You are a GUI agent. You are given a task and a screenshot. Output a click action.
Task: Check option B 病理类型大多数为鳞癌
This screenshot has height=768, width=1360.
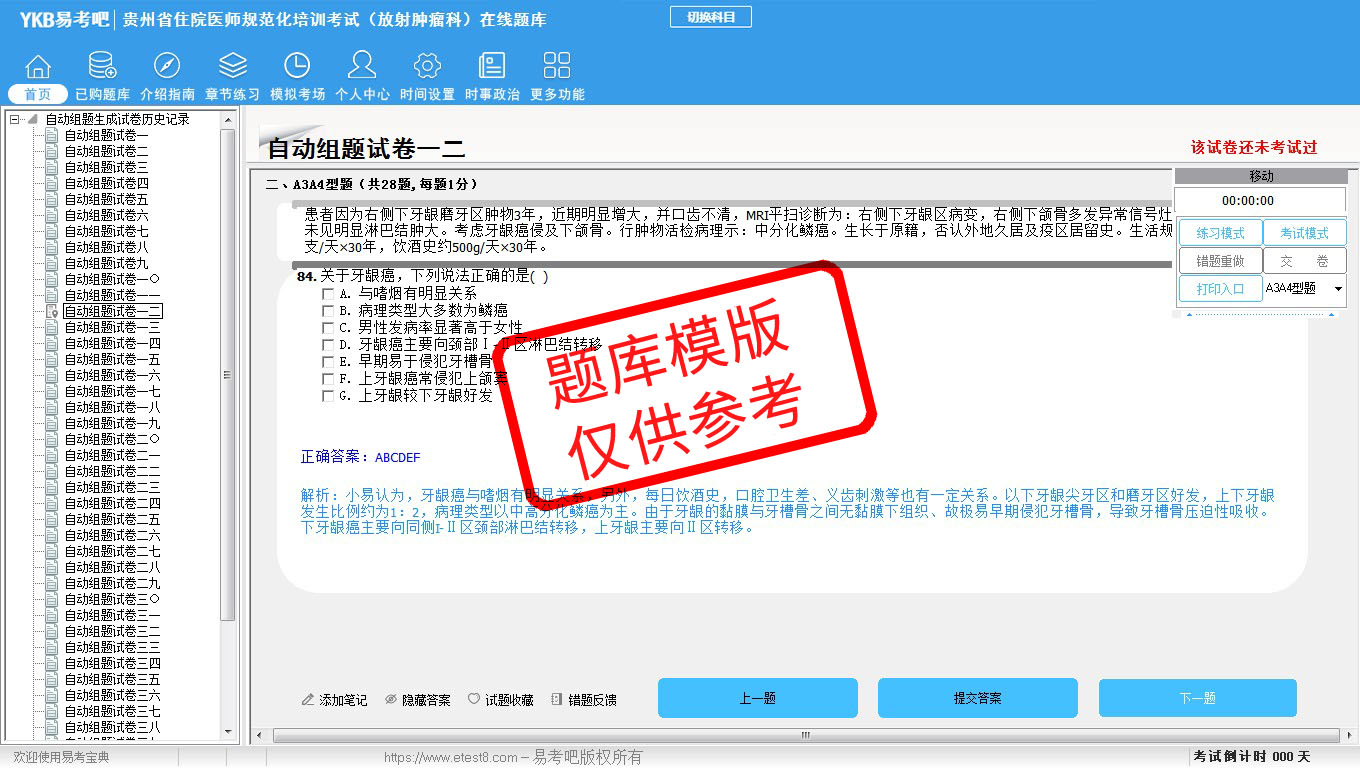tap(328, 311)
